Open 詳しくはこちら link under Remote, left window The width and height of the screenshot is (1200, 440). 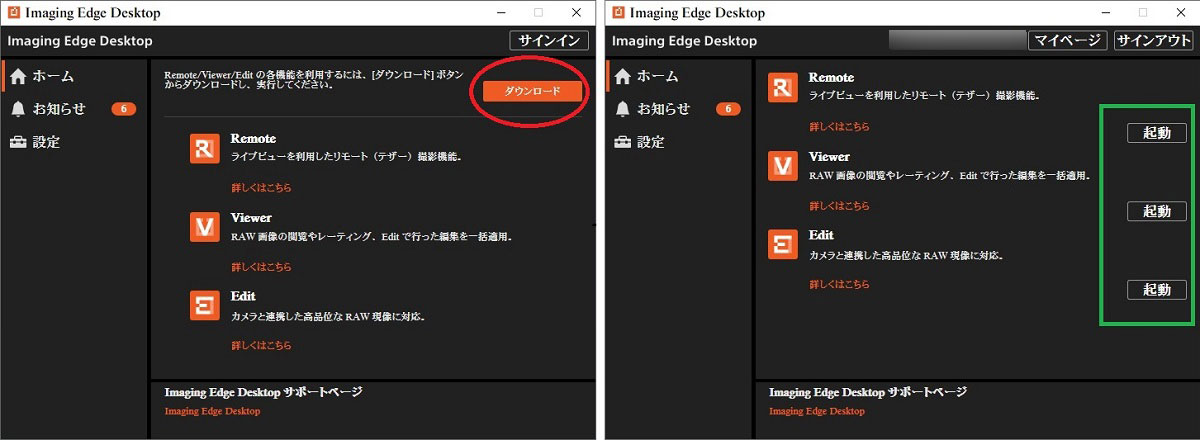click(x=261, y=187)
